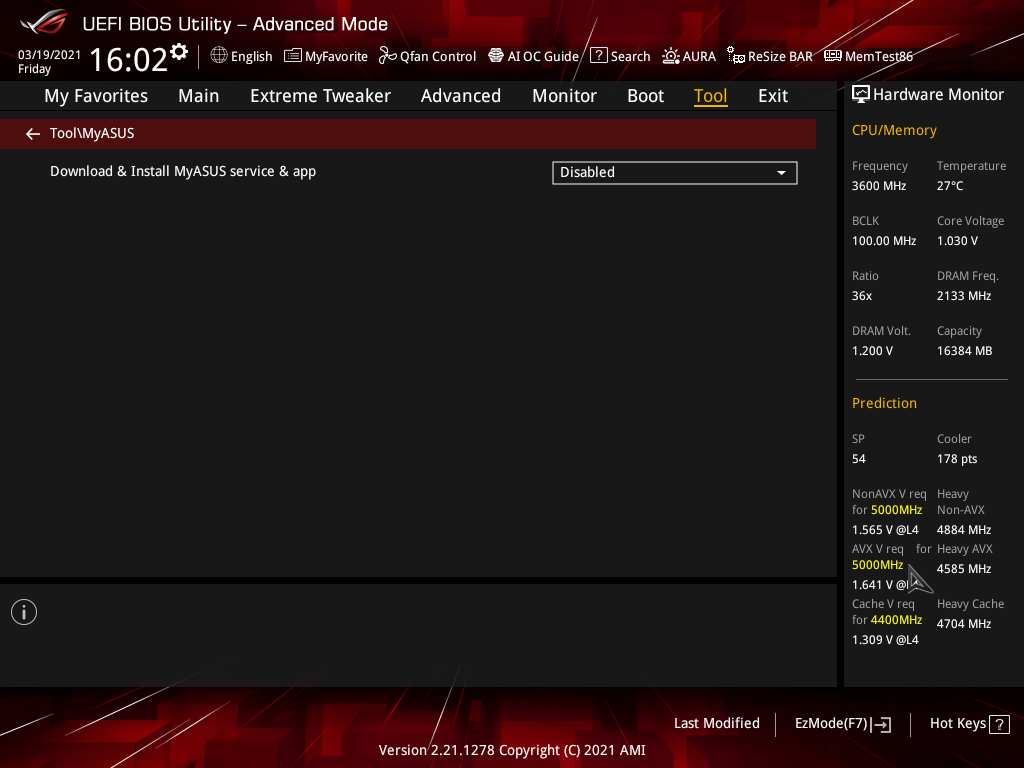Open the AI OC Guide brain icon
Screen dimensions: 1024x768
(x=496, y=56)
